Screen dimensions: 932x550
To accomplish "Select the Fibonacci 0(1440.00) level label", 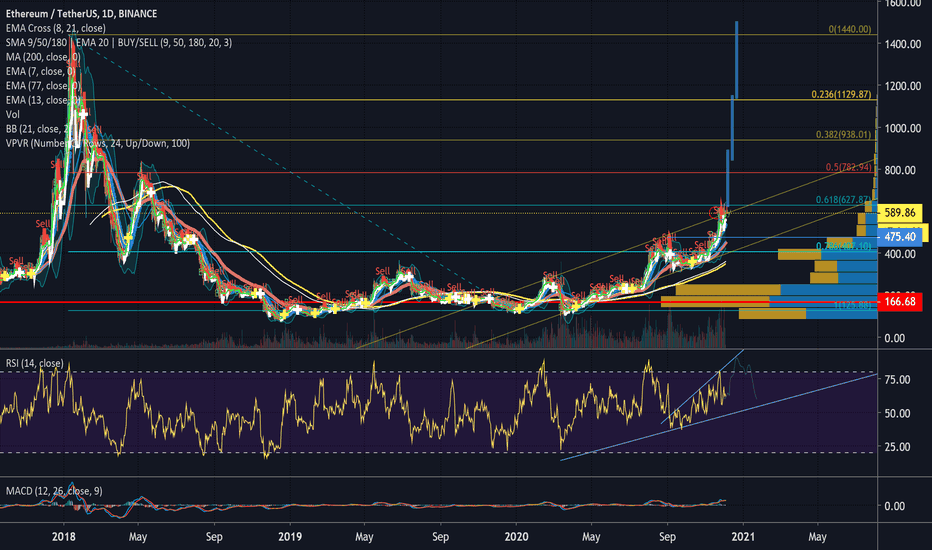I will tap(850, 29).
